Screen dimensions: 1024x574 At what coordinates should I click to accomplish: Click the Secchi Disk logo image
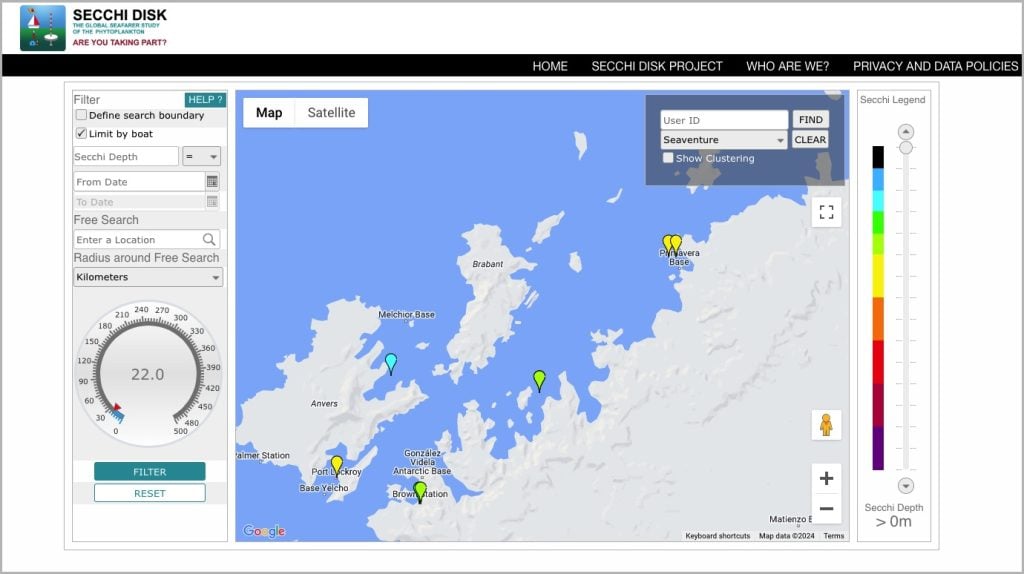42,28
